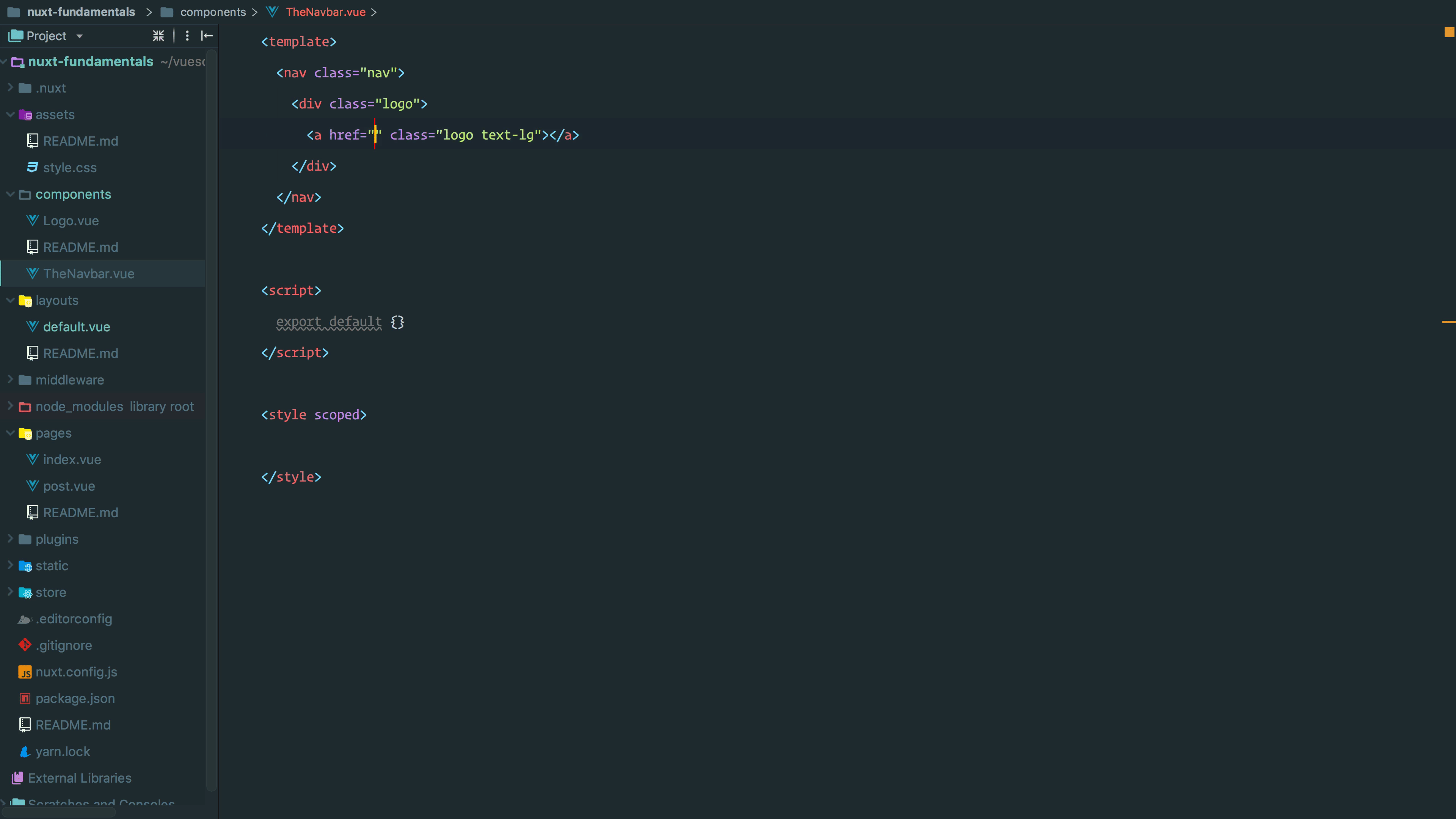The height and width of the screenshot is (819, 1456).
Task: Open README.md under components
Action: coord(81,247)
